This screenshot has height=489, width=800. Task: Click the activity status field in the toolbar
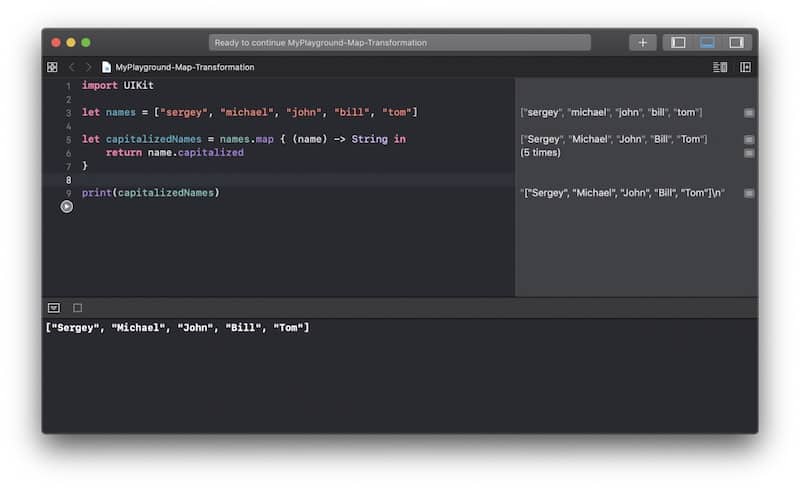point(399,42)
